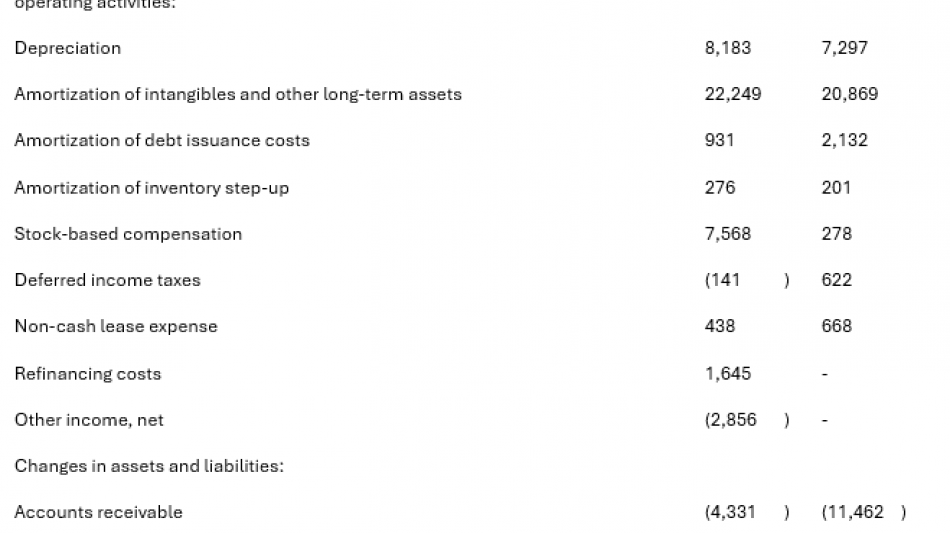Click the Other income, net label
The image size is (950, 533).
[89, 420]
